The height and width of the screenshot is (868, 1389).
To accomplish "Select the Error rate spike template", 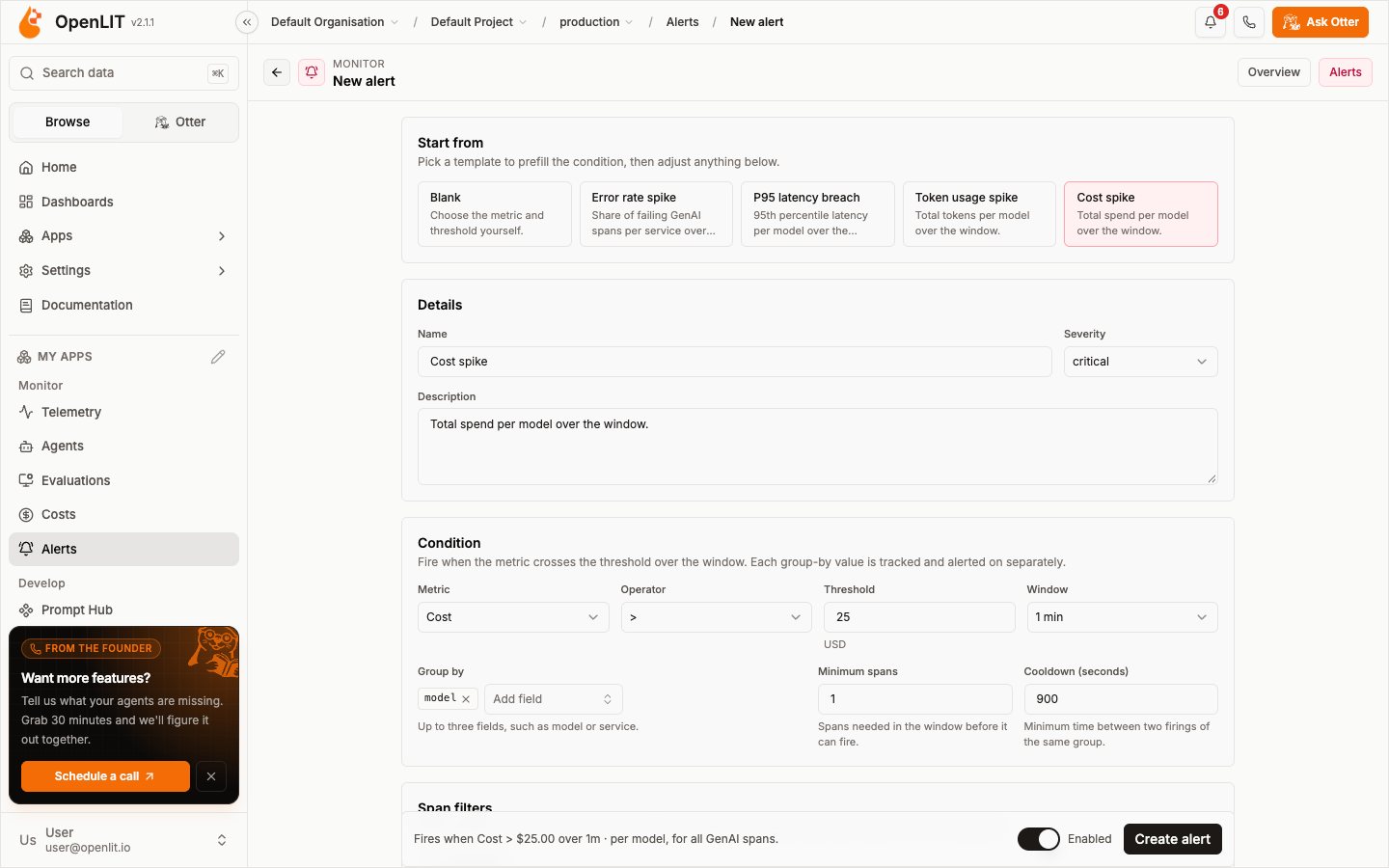I will (x=656, y=214).
